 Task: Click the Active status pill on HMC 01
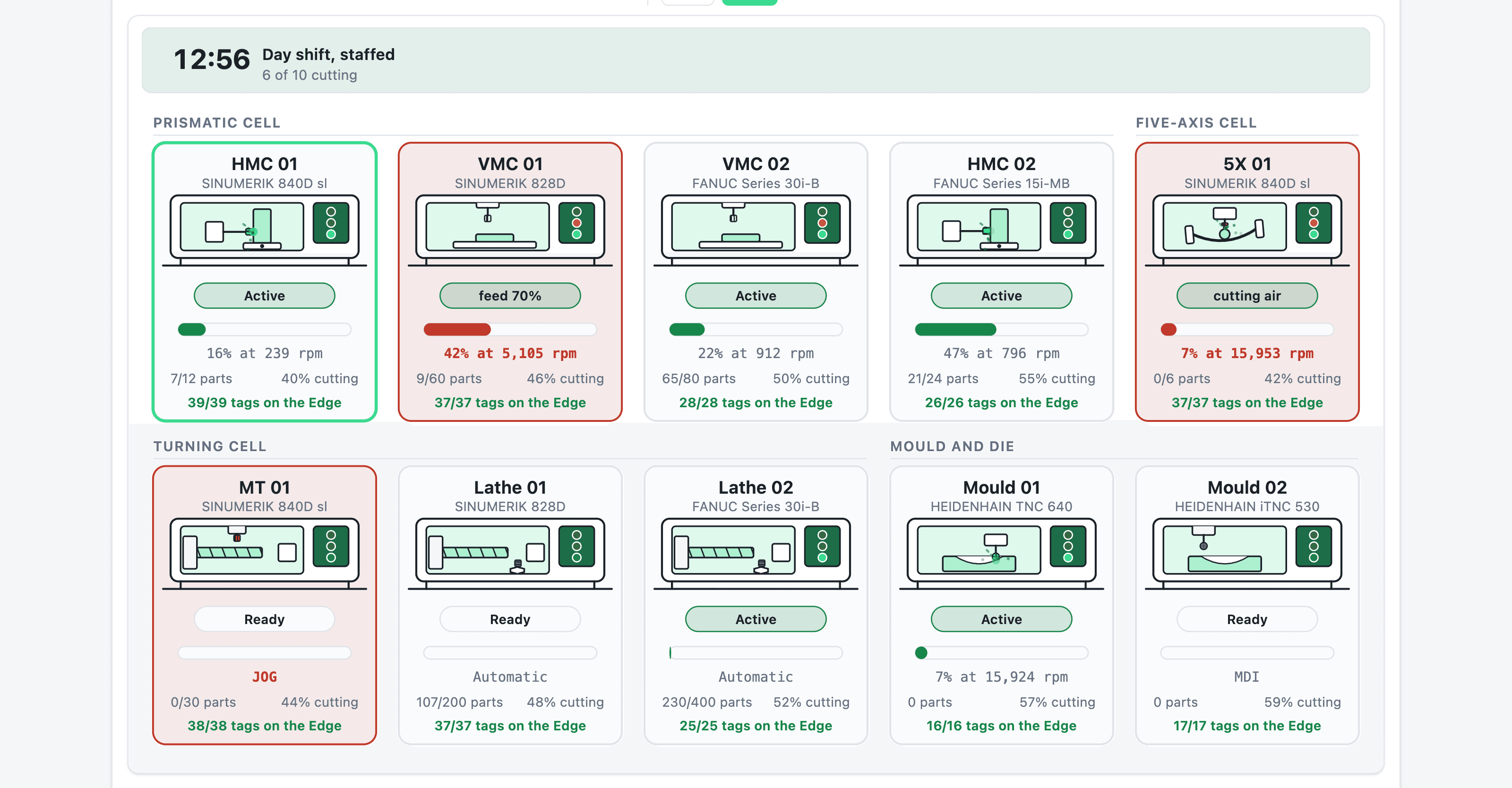coord(264,296)
